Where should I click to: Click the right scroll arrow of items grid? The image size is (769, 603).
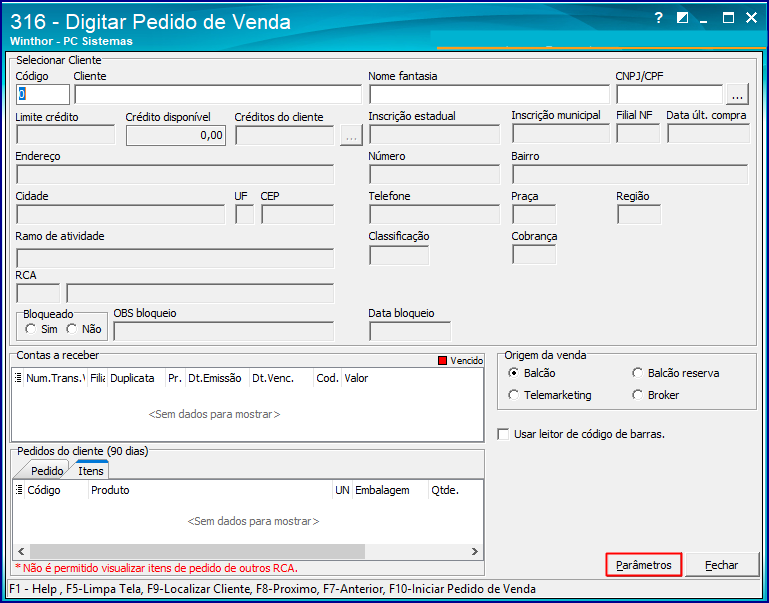point(475,551)
